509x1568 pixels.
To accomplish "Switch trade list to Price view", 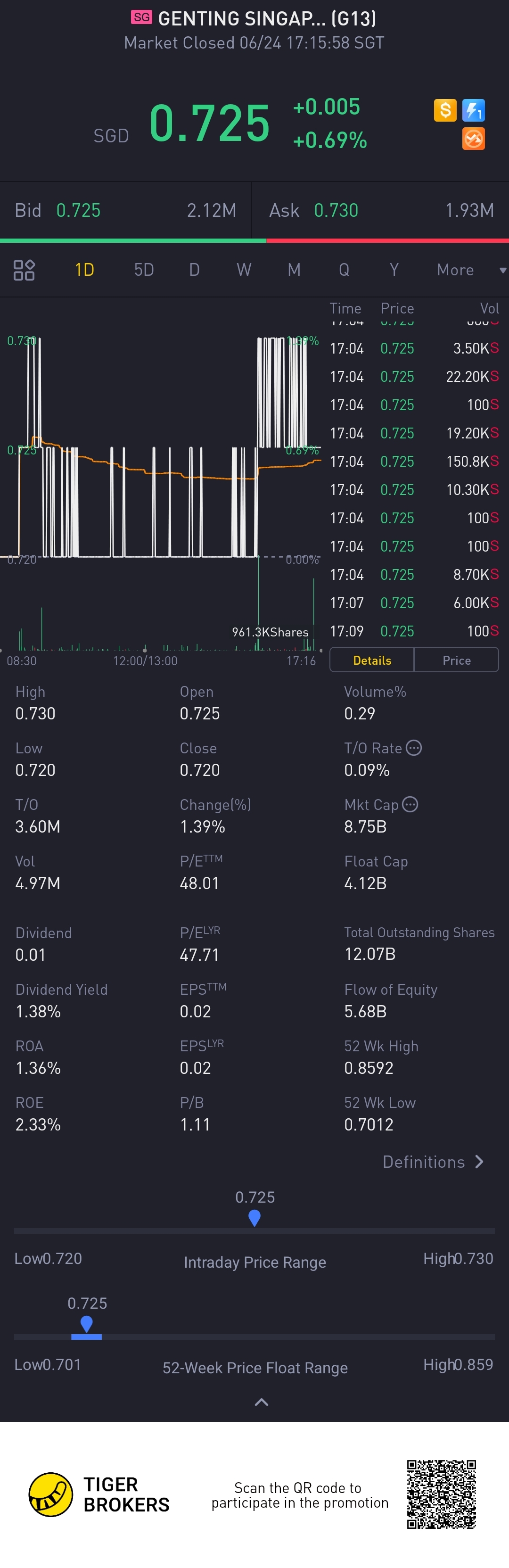I will 456,660.
